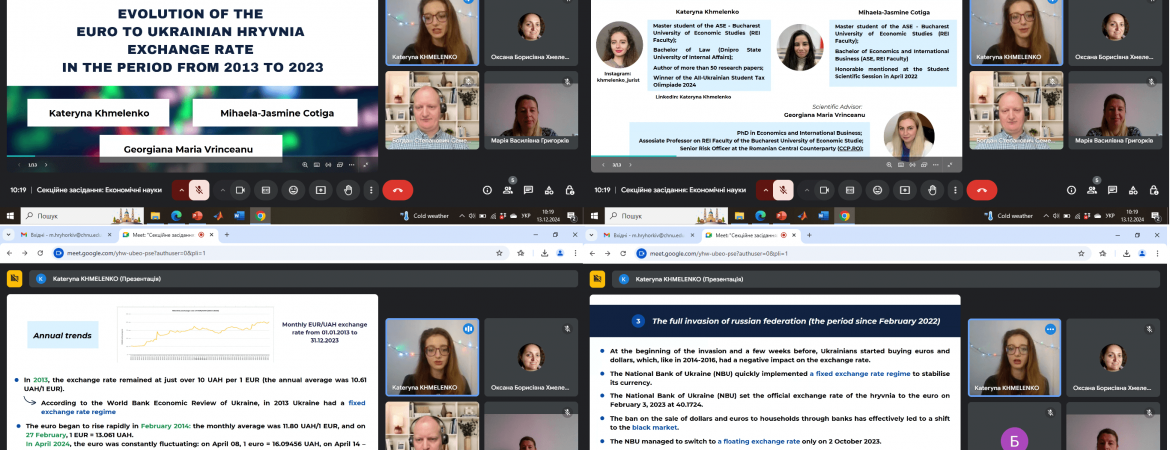Send emoji reaction in presenter-bios Meet window
Screen dimensions: 1170x450
pos(878,190)
